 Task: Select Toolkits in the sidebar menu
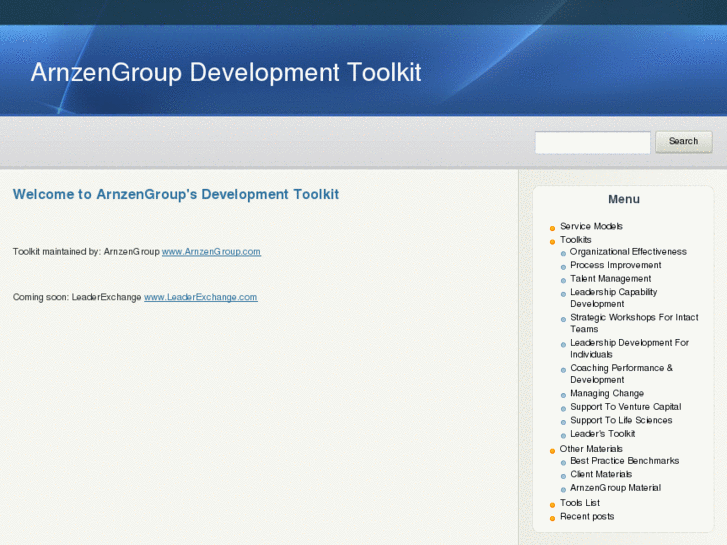tap(575, 240)
